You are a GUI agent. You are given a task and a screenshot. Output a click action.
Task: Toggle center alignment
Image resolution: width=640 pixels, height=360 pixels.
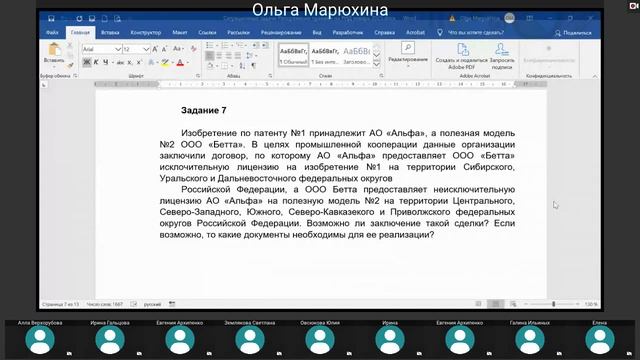click(x=219, y=56)
